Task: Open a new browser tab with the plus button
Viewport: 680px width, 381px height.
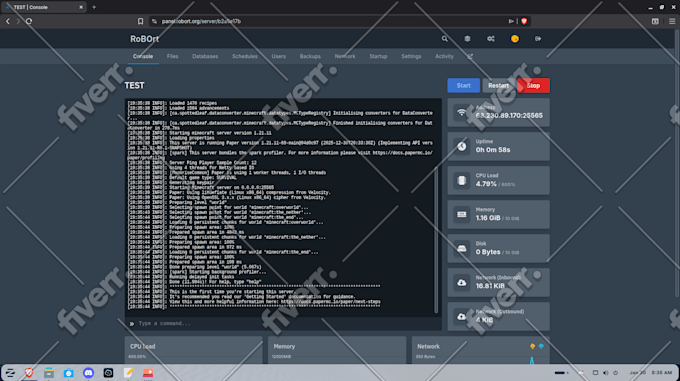Action: pos(94,7)
